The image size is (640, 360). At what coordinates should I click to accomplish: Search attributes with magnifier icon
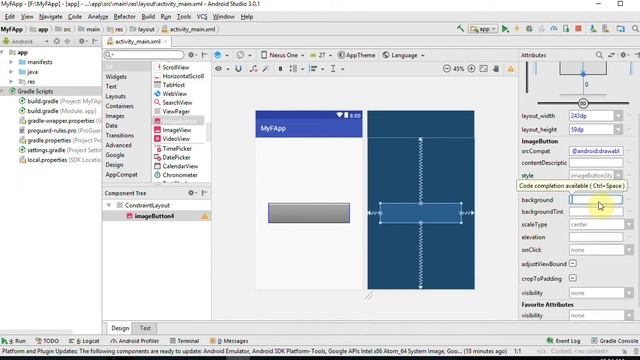click(x=599, y=55)
